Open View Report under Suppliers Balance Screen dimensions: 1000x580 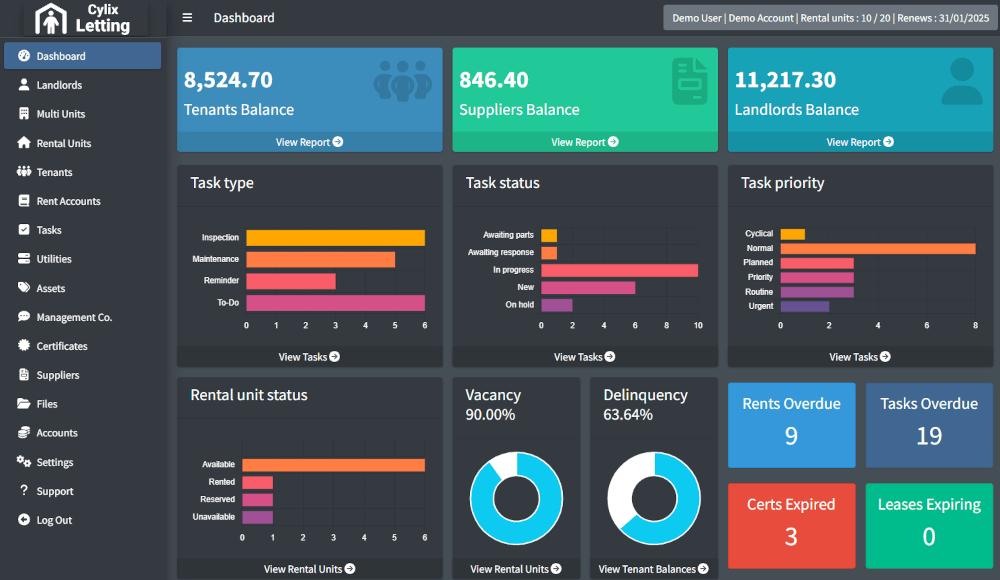click(x=585, y=142)
